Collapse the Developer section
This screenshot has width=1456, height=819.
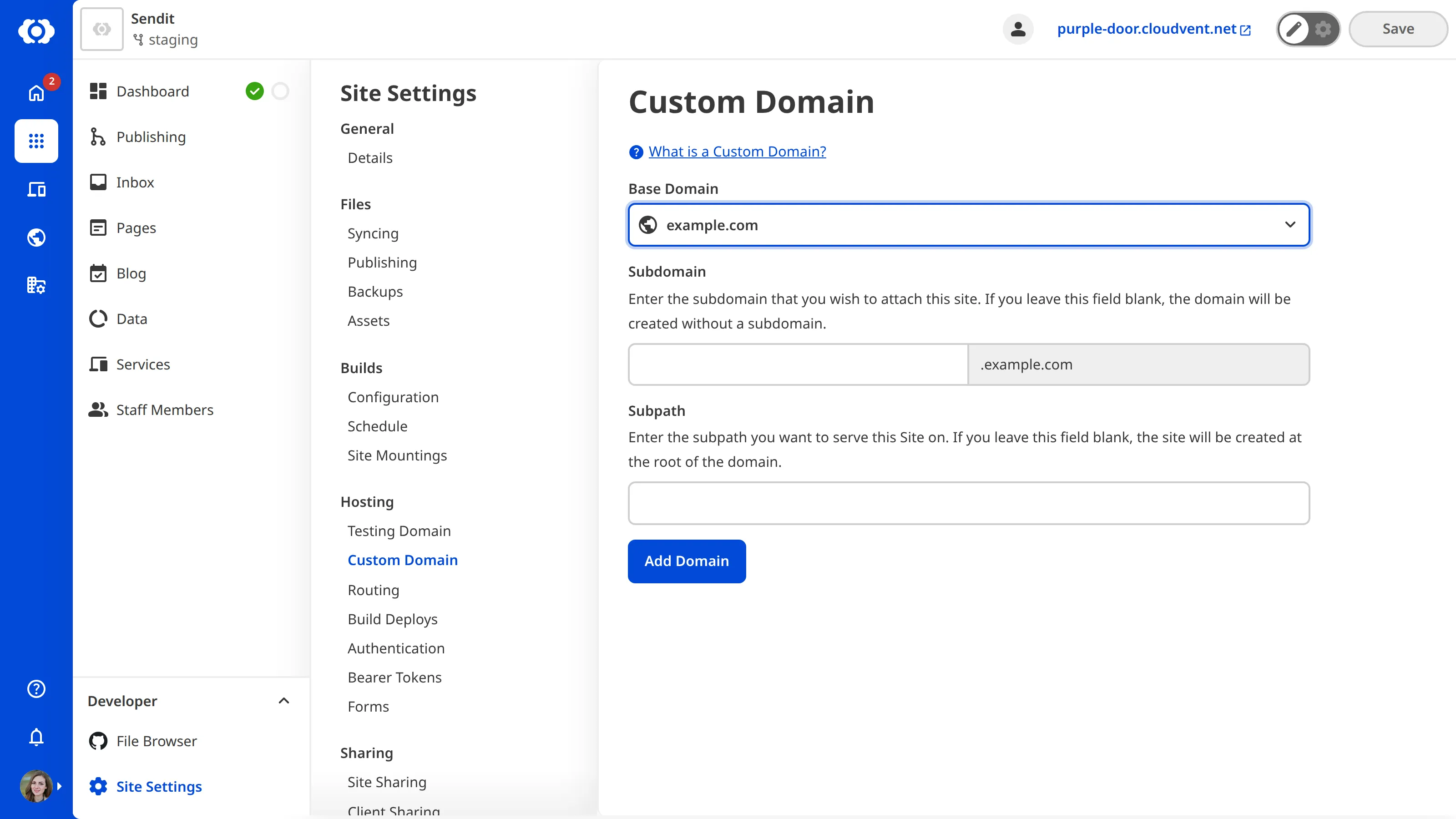coord(284,701)
